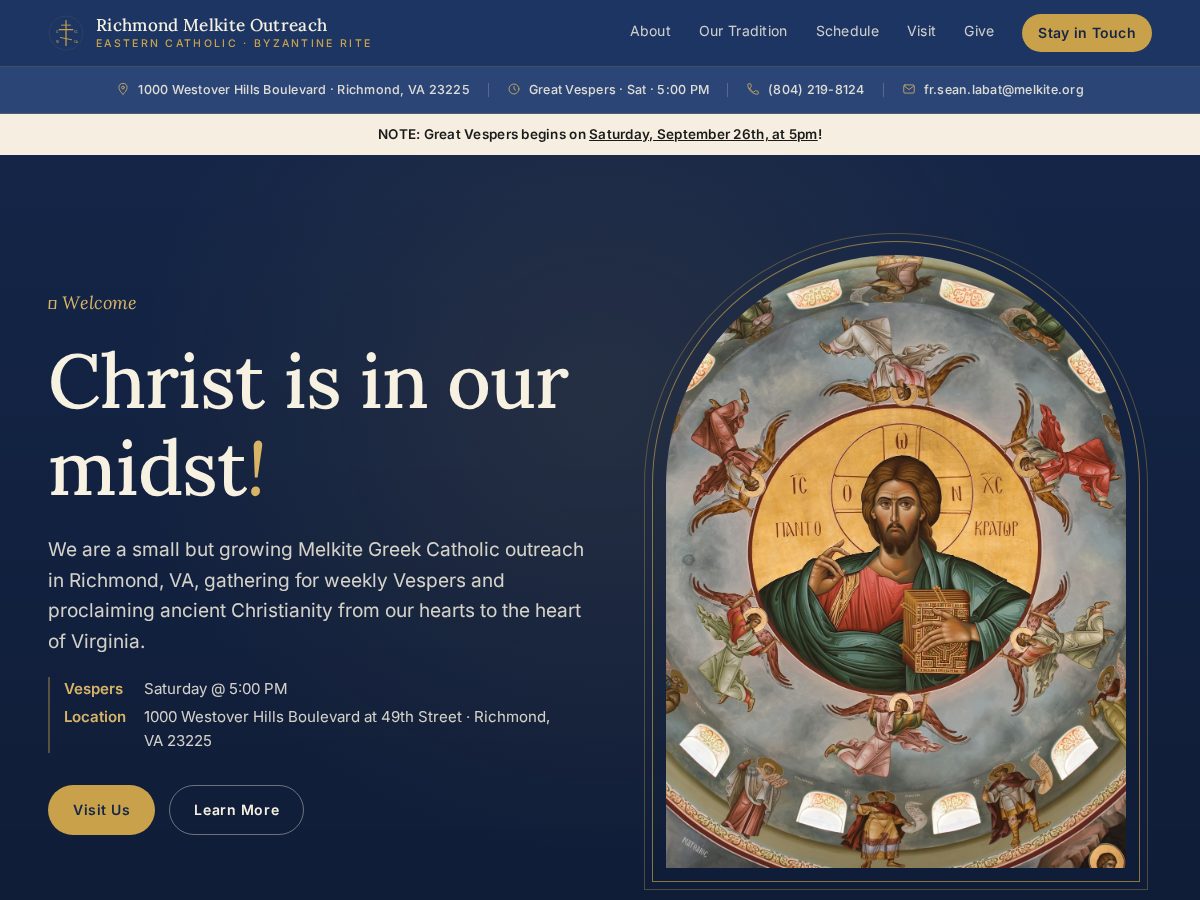Click the intro paragraph about Melkite outreach
The height and width of the screenshot is (900, 1200).
point(316,595)
